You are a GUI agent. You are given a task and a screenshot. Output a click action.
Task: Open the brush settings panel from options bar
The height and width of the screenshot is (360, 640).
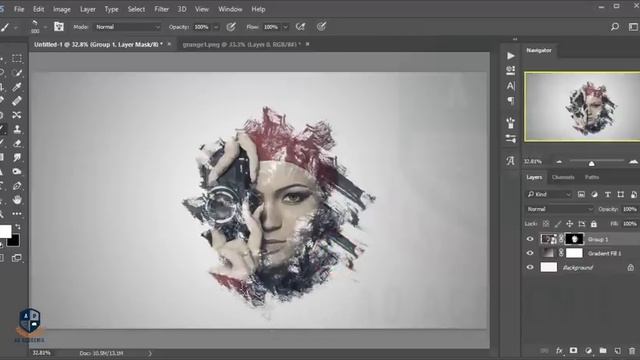[59, 27]
